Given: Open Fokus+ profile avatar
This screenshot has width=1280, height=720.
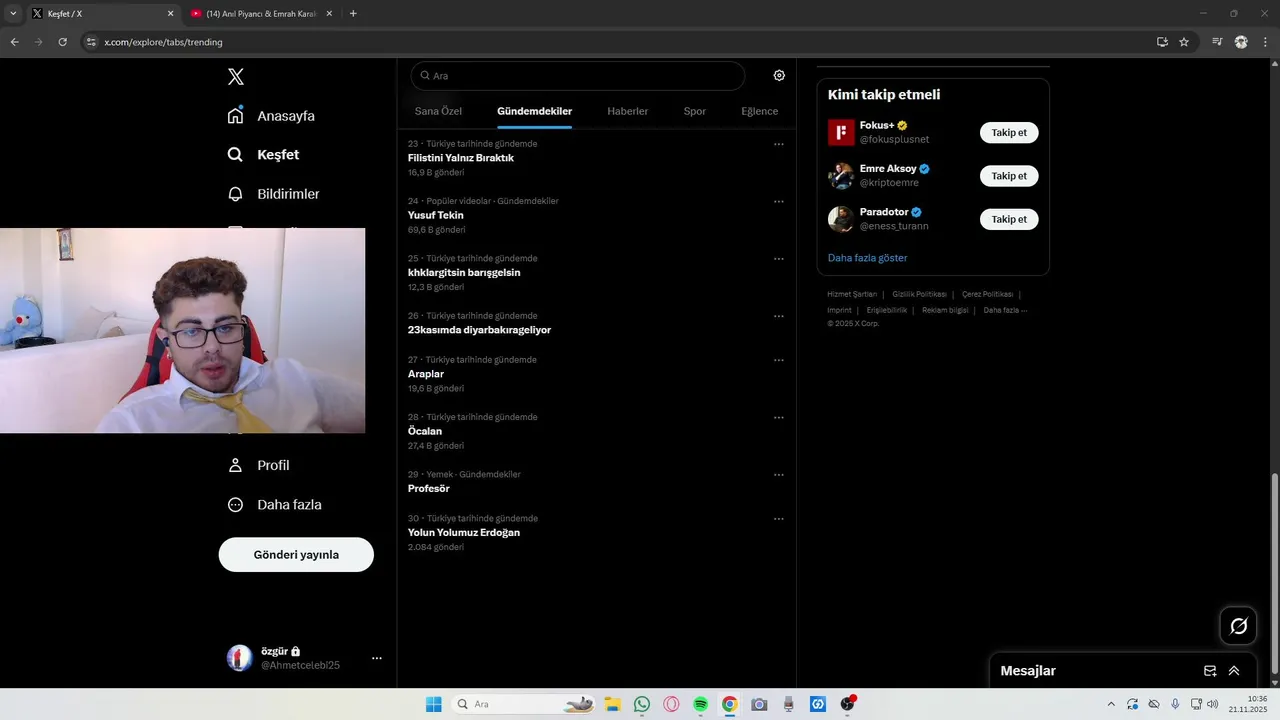Looking at the screenshot, I should tap(841, 133).
